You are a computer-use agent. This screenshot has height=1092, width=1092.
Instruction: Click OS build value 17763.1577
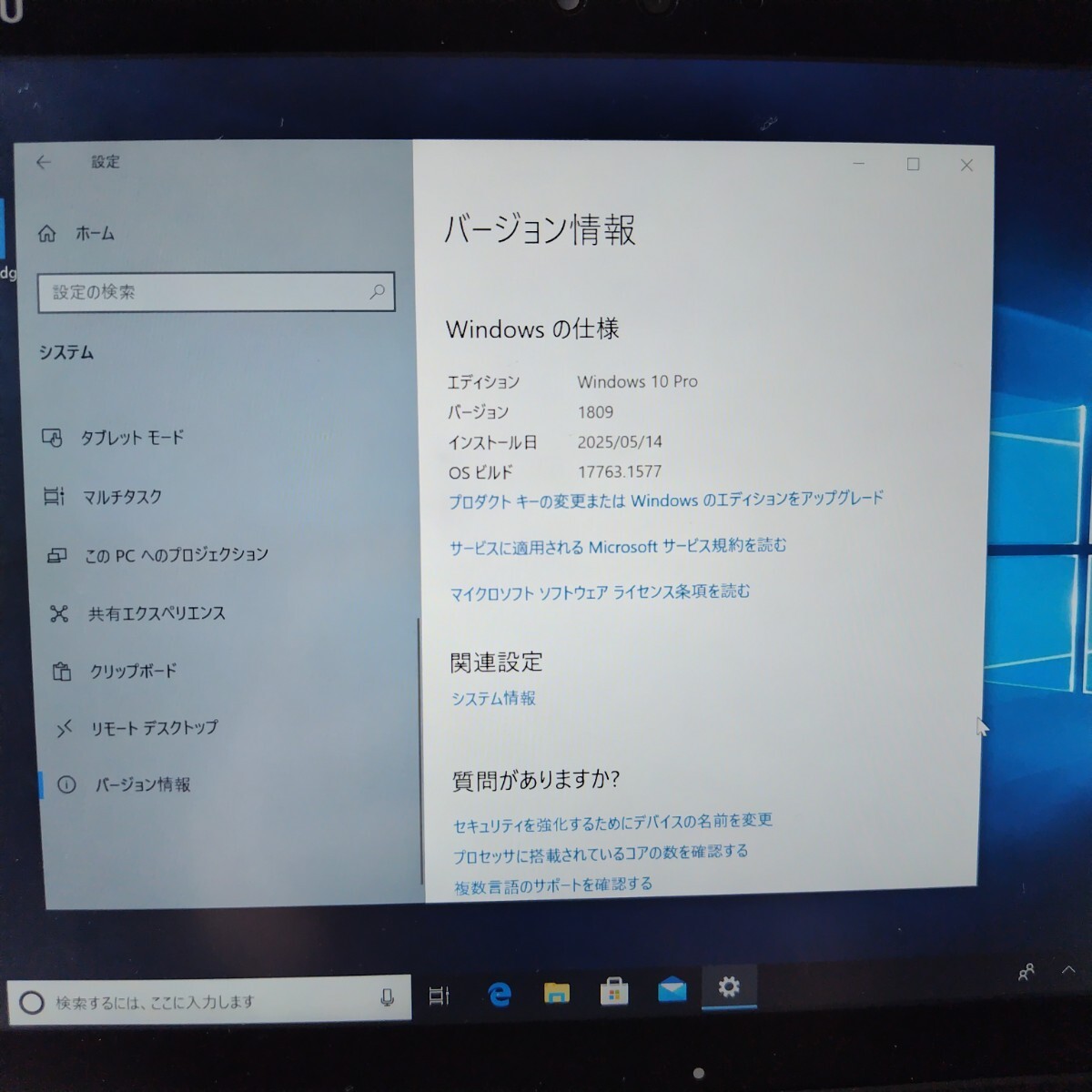[x=620, y=471]
